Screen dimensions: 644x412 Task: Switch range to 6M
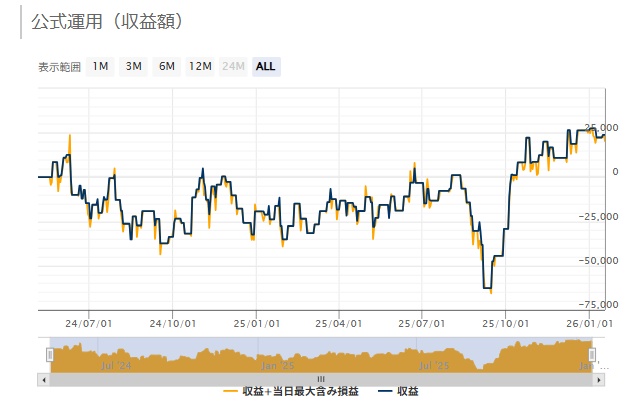click(166, 66)
